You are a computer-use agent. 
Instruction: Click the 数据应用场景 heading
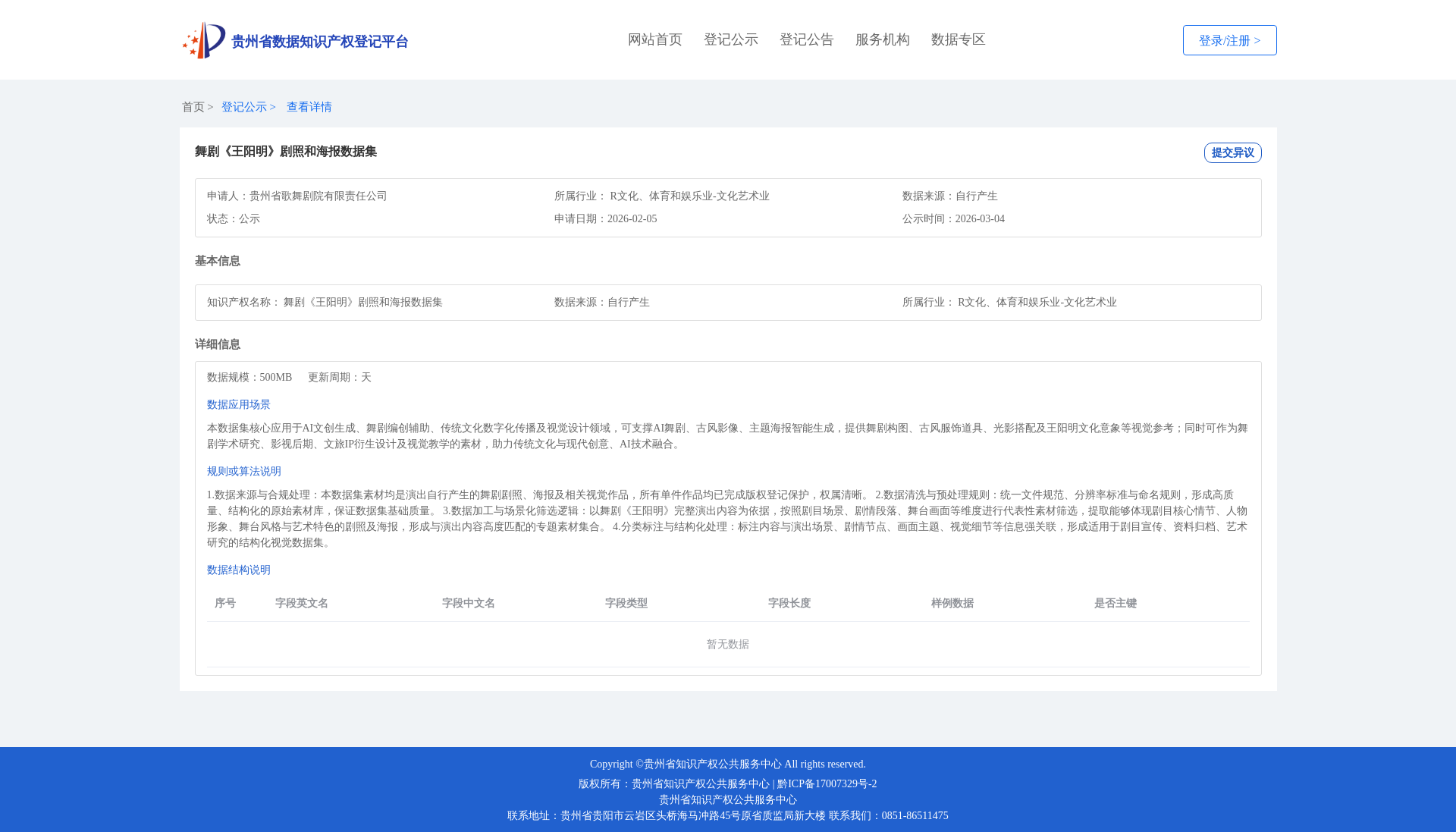point(239,404)
